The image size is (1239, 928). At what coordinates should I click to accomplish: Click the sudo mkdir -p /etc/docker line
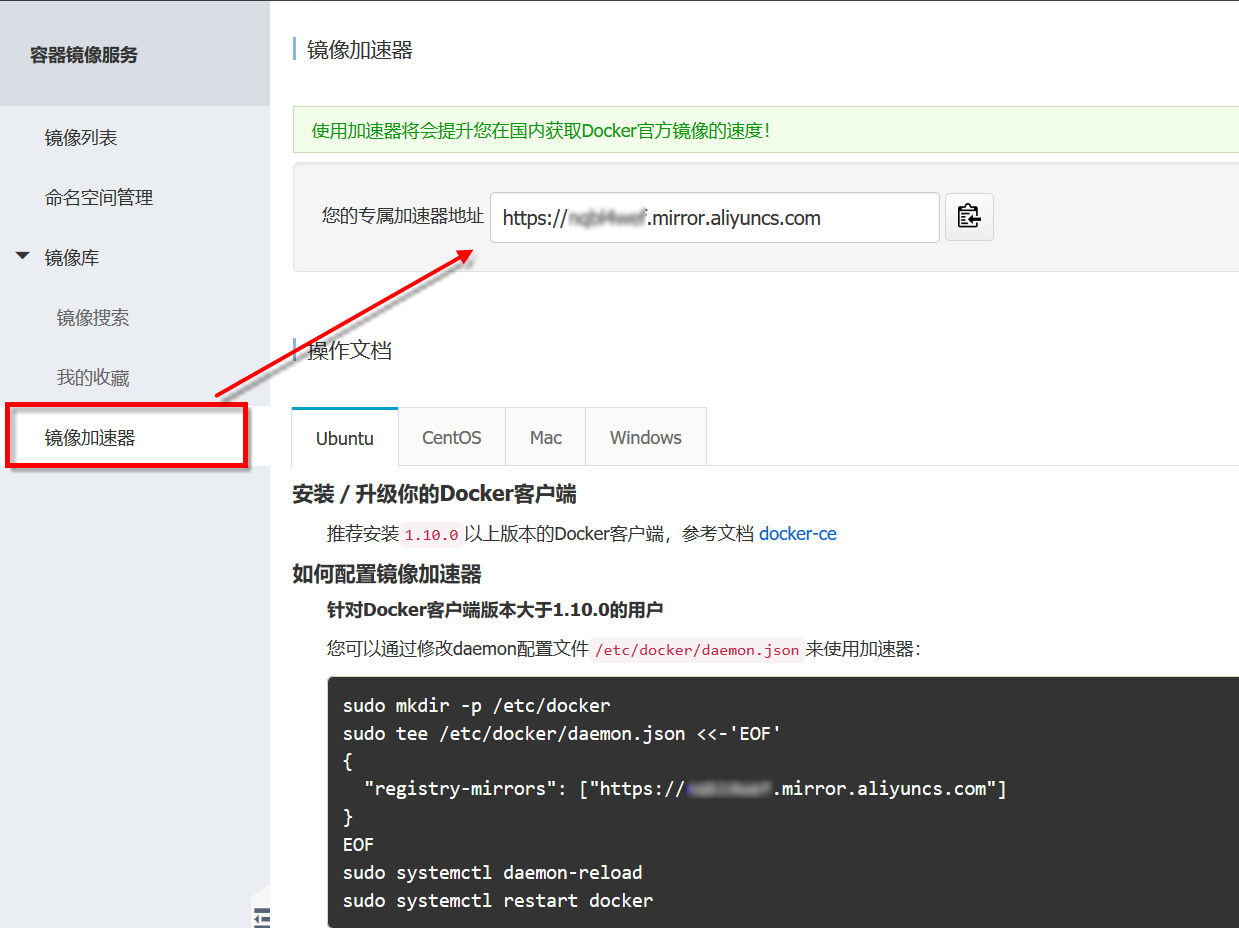tap(476, 705)
